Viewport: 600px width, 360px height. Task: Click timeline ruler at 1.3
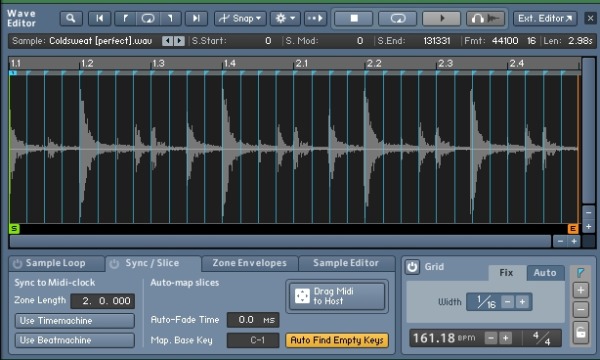tap(158, 63)
